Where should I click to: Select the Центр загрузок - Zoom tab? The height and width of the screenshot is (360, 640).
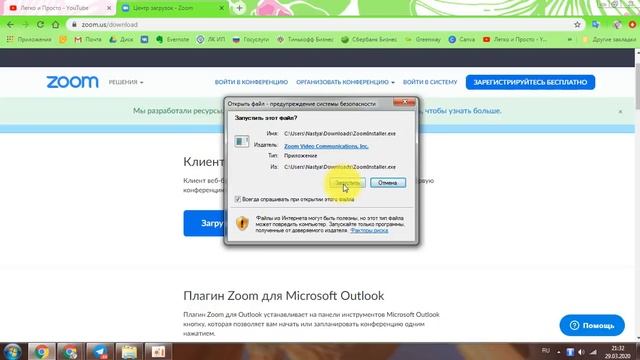pyautogui.click(x=171, y=8)
